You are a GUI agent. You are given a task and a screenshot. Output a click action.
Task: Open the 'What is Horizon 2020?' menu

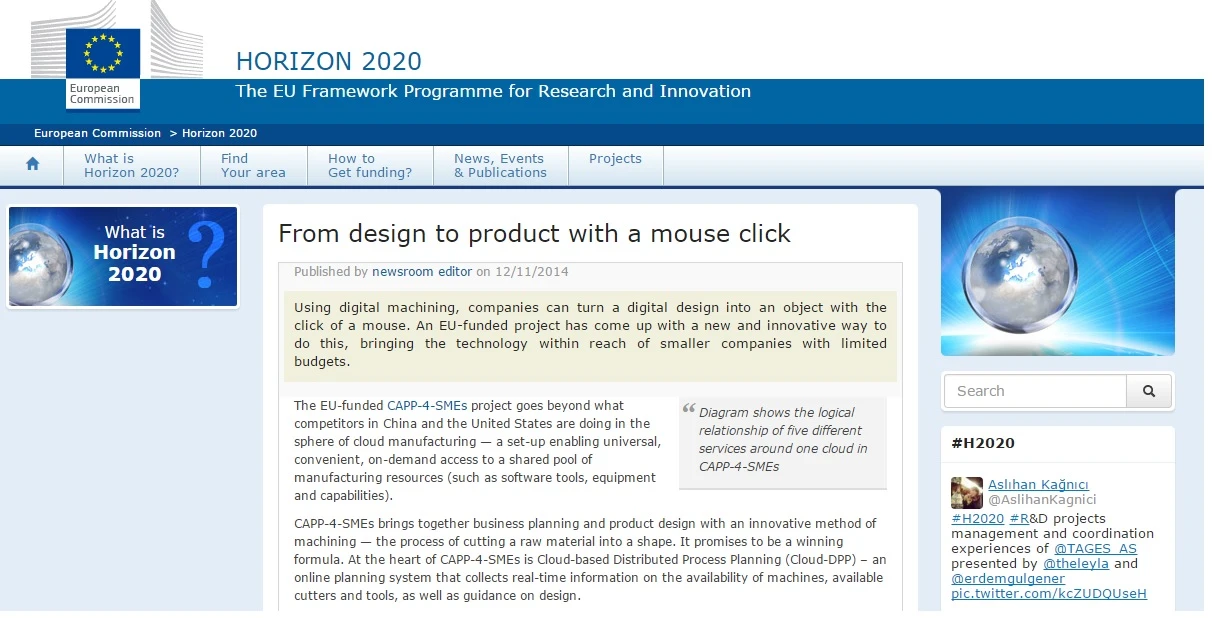pos(131,165)
